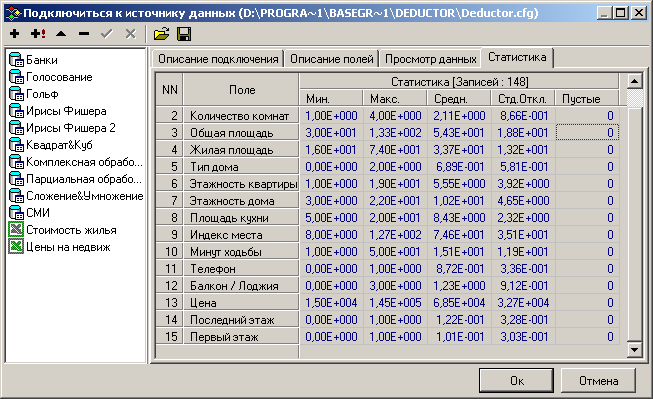Click the remove connection minus icon
653x399 pixels.
(84, 34)
